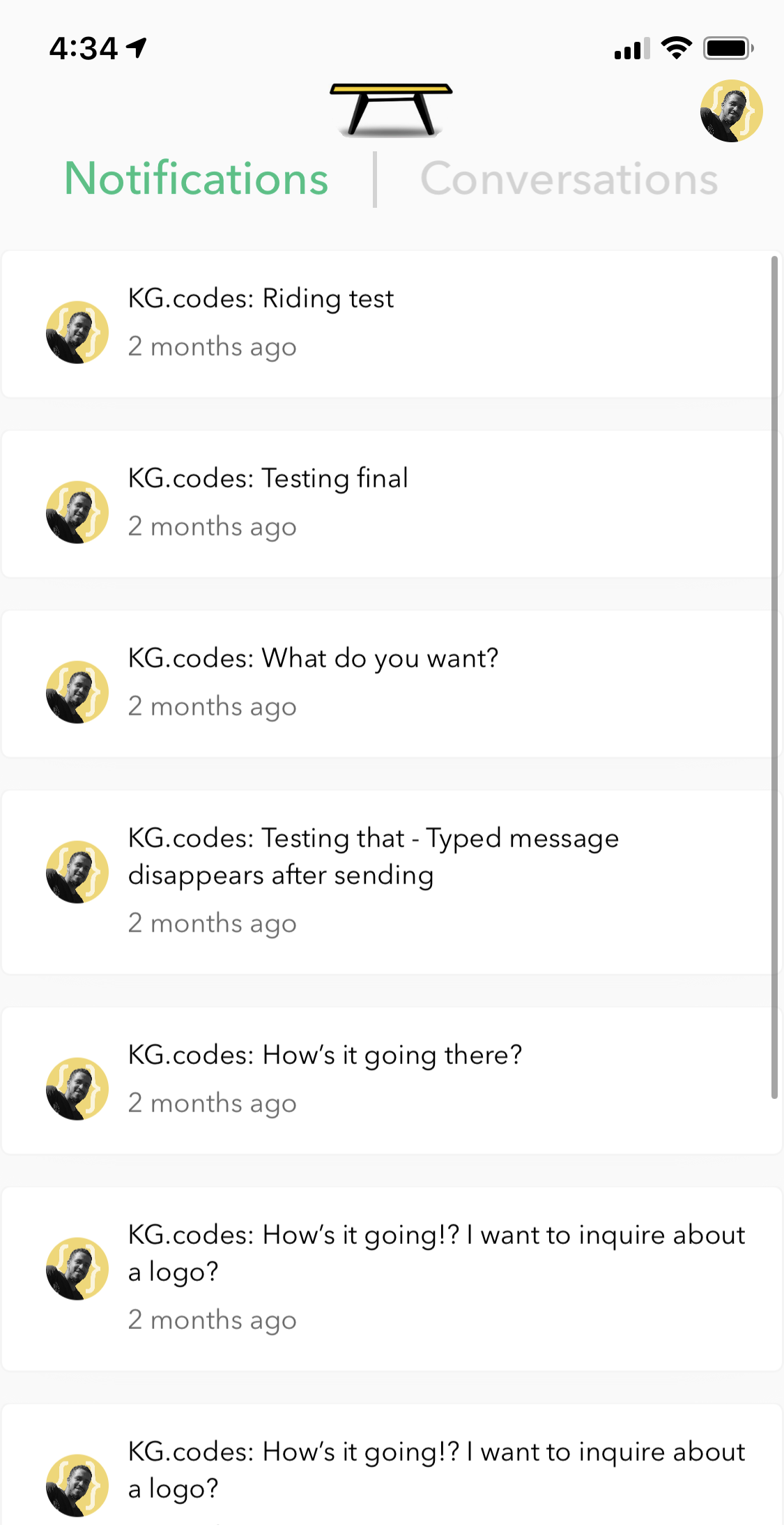Tap avatar beside 'Typed message disappears' notification
Screen dimensions: 784x1534
[x=77, y=872]
